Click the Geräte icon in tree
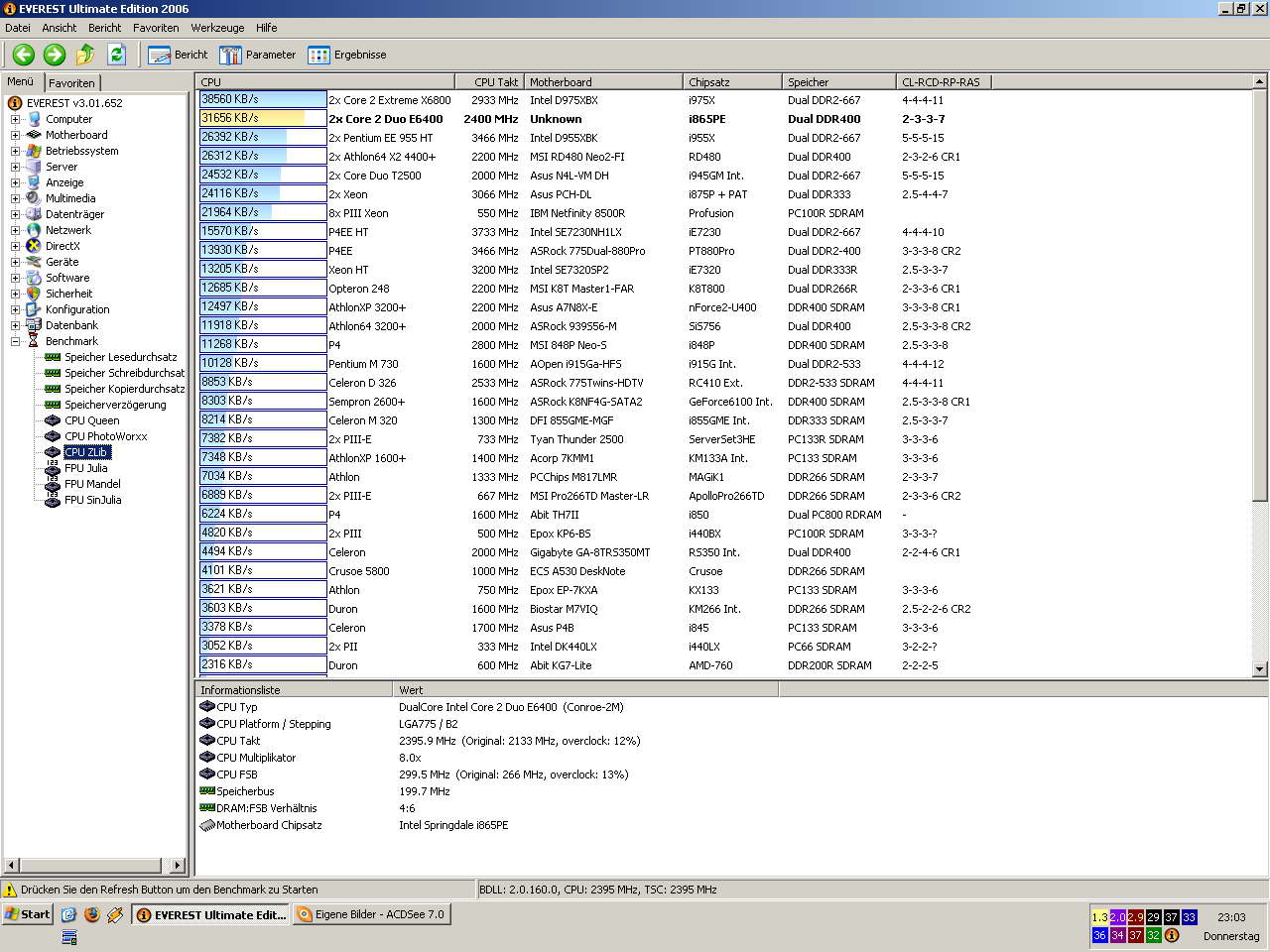 coord(34,262)
